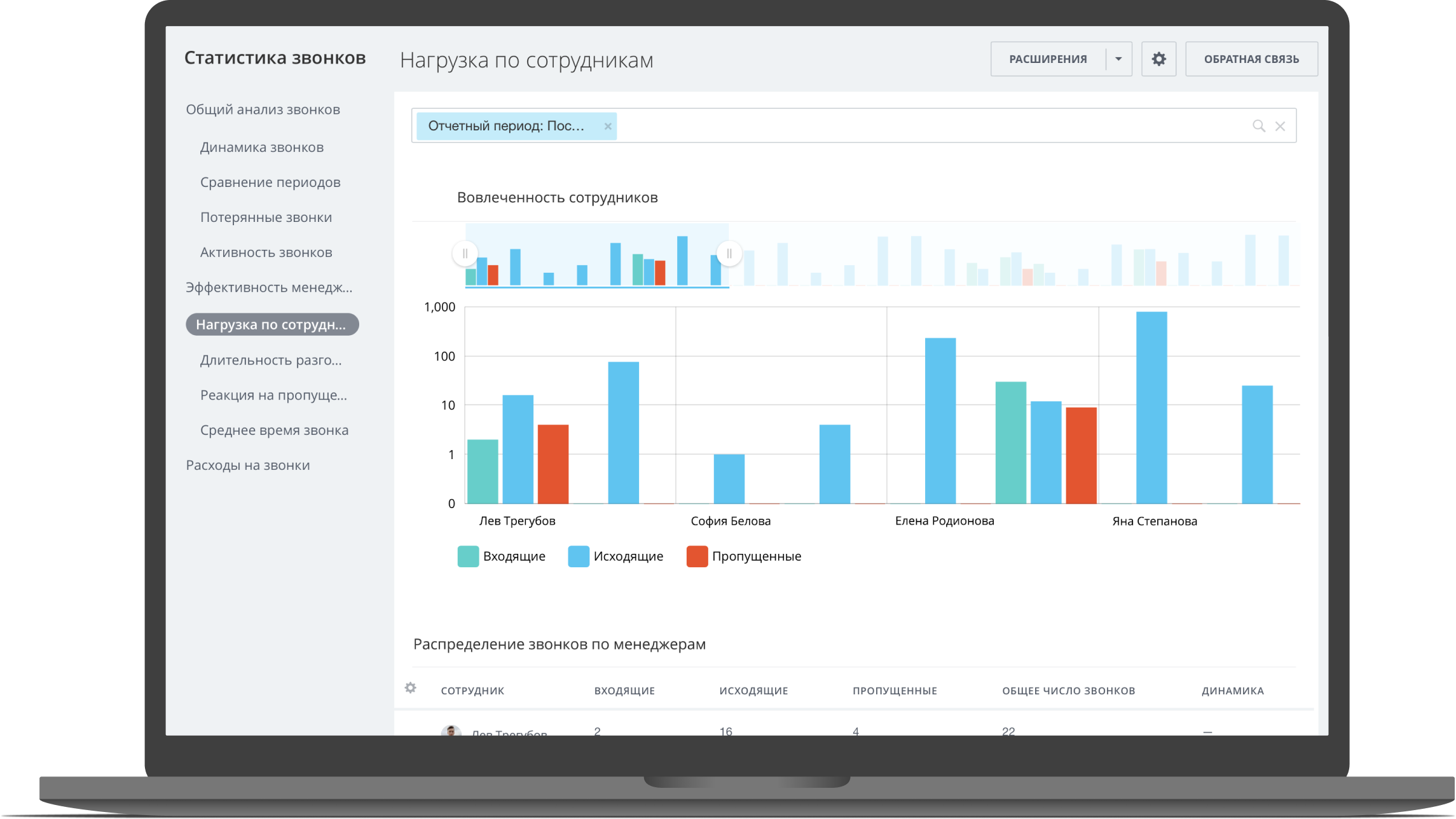Expand the 'Эффективность менедж...' section
The height and width of the screenshot is (819, 1456).
click(268, 287)
